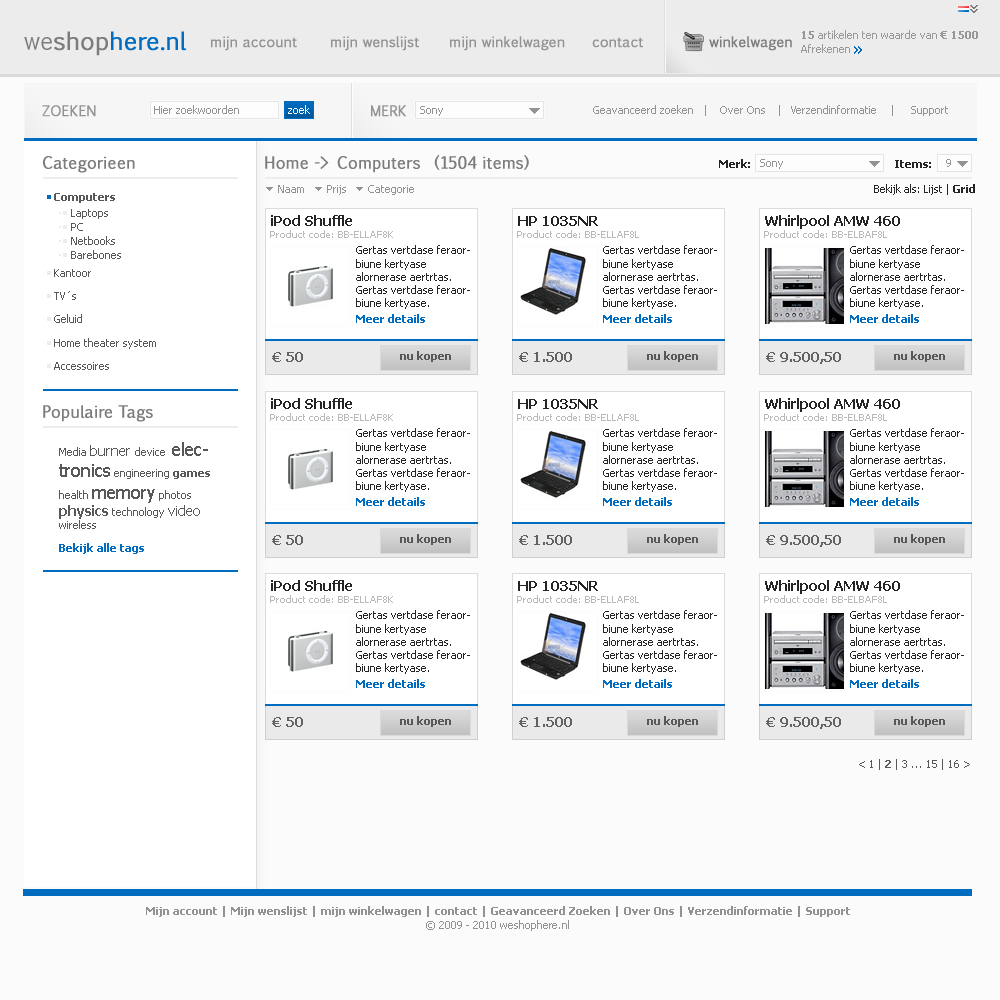Open Meer details for second row HP 1035NR
1000x1000 pixels.
pyautogui.click(x=636, y=502)
